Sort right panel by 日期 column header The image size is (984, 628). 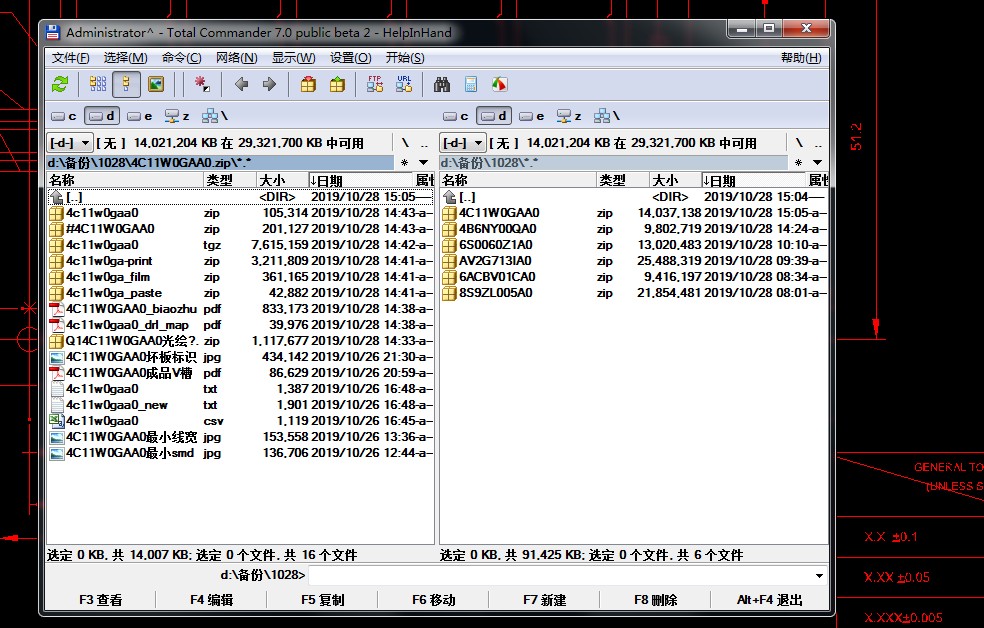tap(752, 180)
